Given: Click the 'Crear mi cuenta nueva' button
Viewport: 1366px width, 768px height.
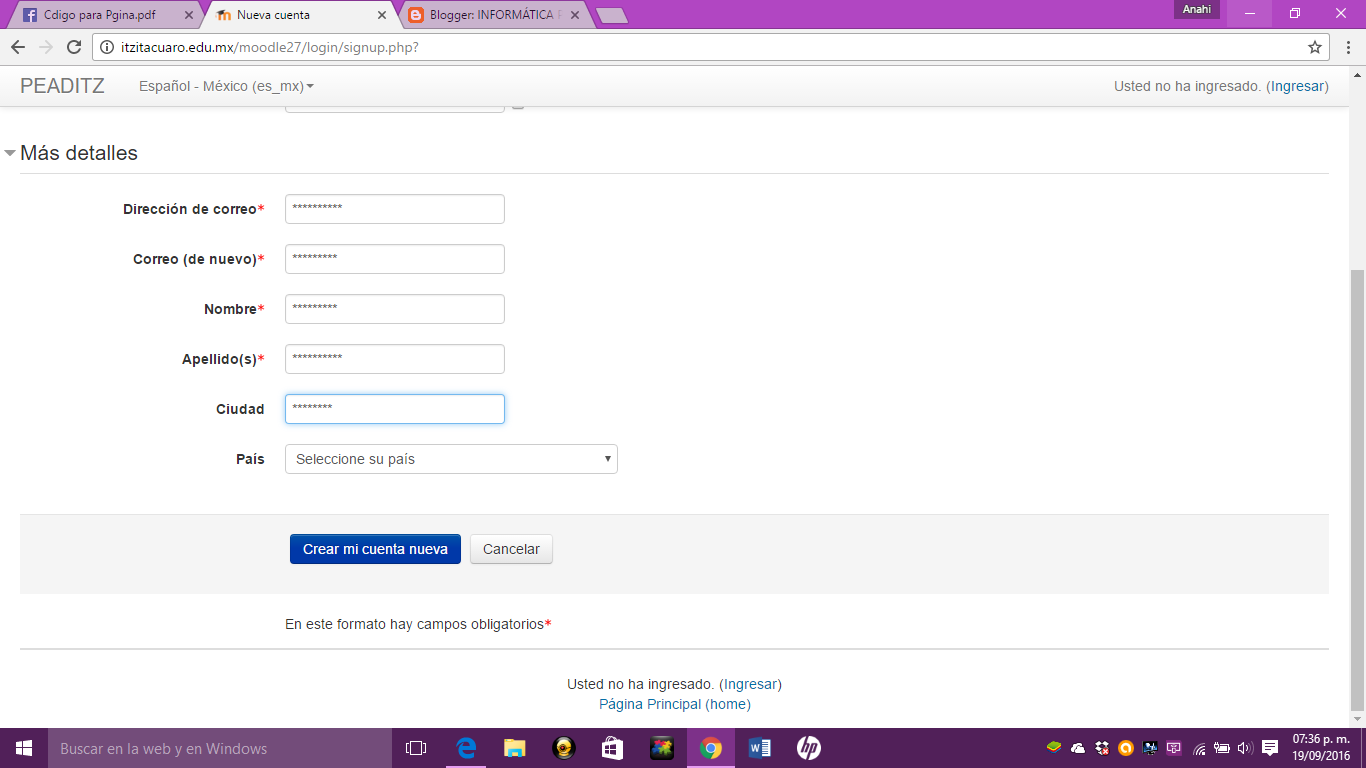Looking at the screenshot, I should tap(375, 549).
